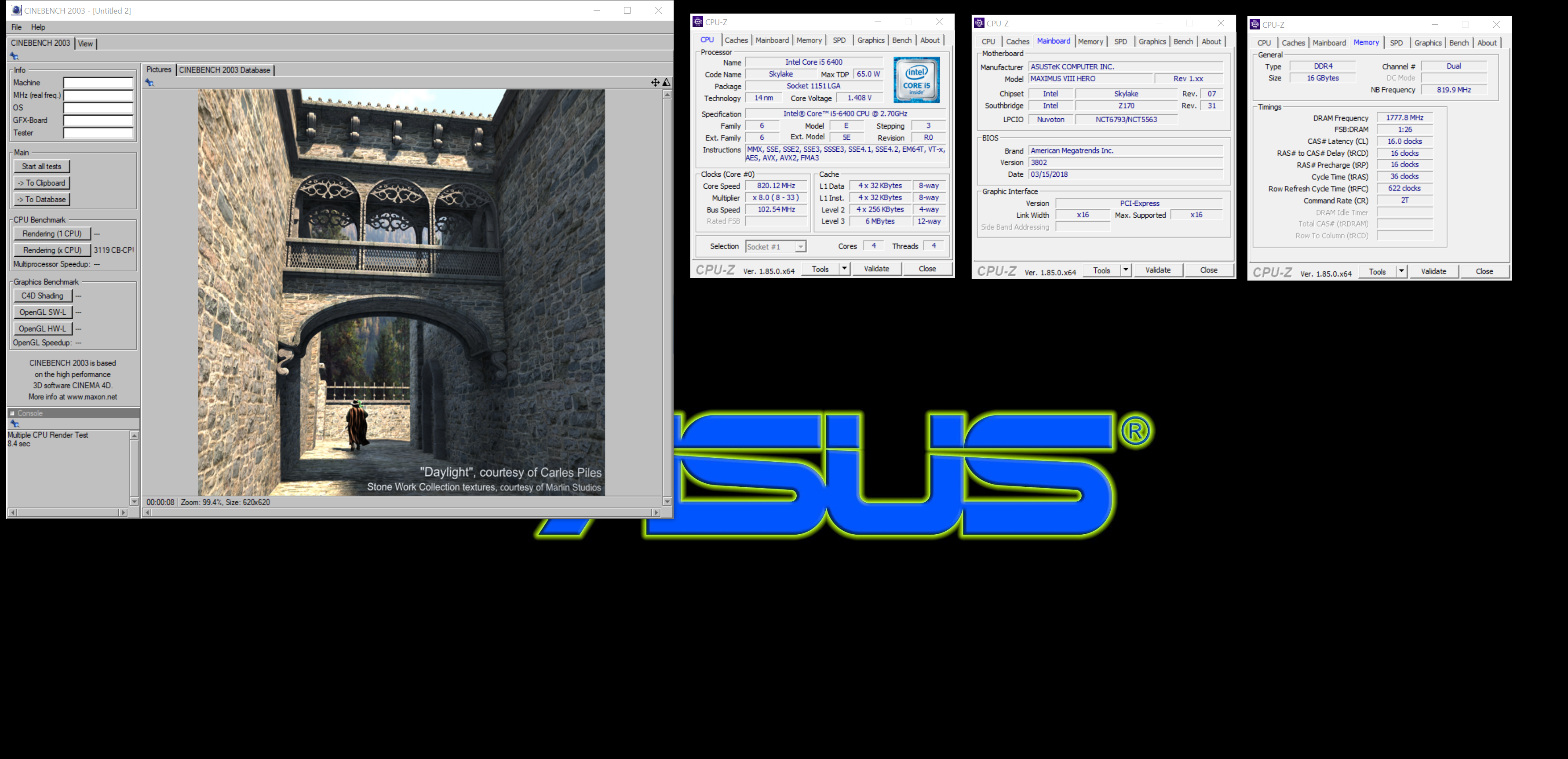Click the Console panel header square icon
1568x759 pixels.
pyautogui.click(x=12, y=413)
